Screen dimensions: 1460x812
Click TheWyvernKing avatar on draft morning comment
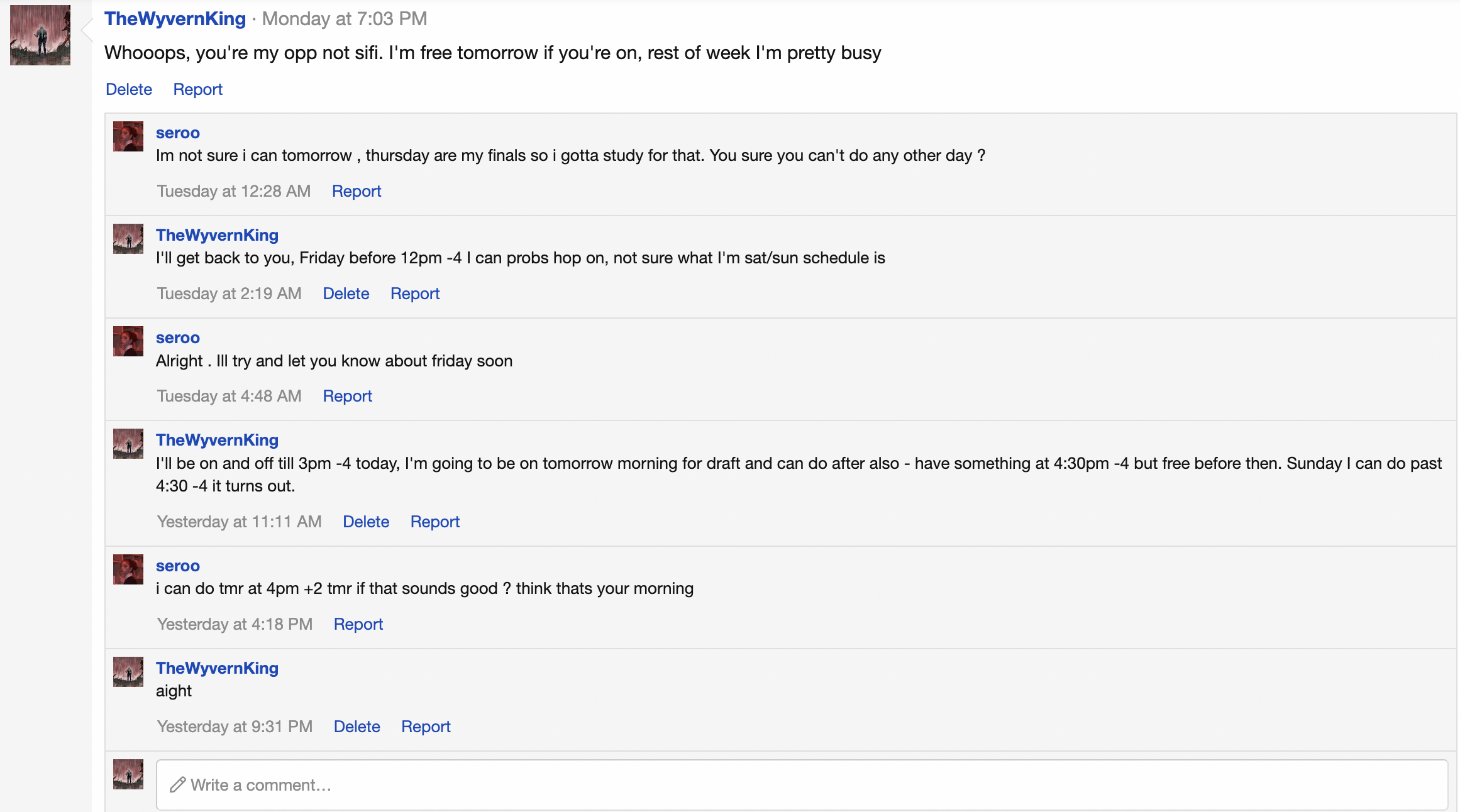128,444
